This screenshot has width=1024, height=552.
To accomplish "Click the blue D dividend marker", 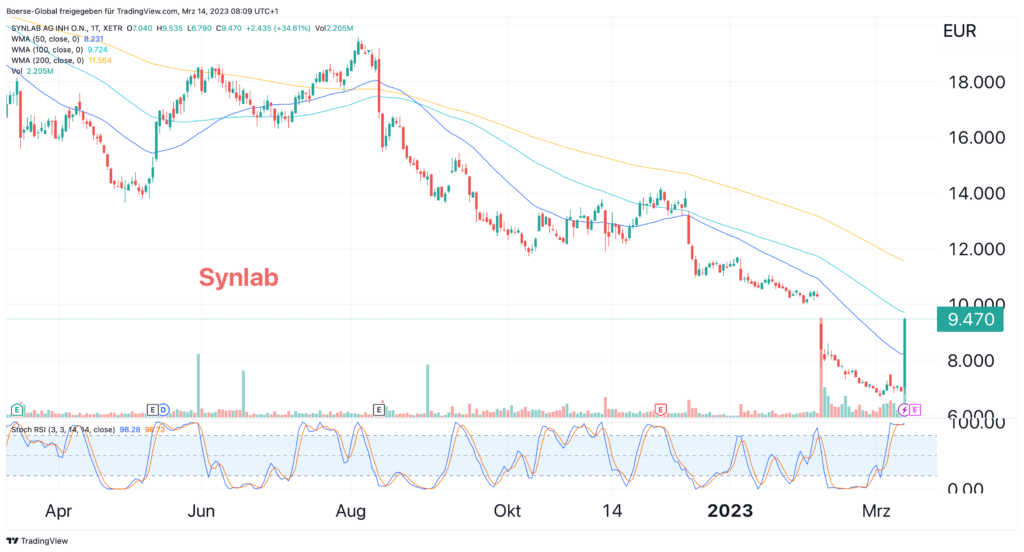I will click(x=164, y=410).
